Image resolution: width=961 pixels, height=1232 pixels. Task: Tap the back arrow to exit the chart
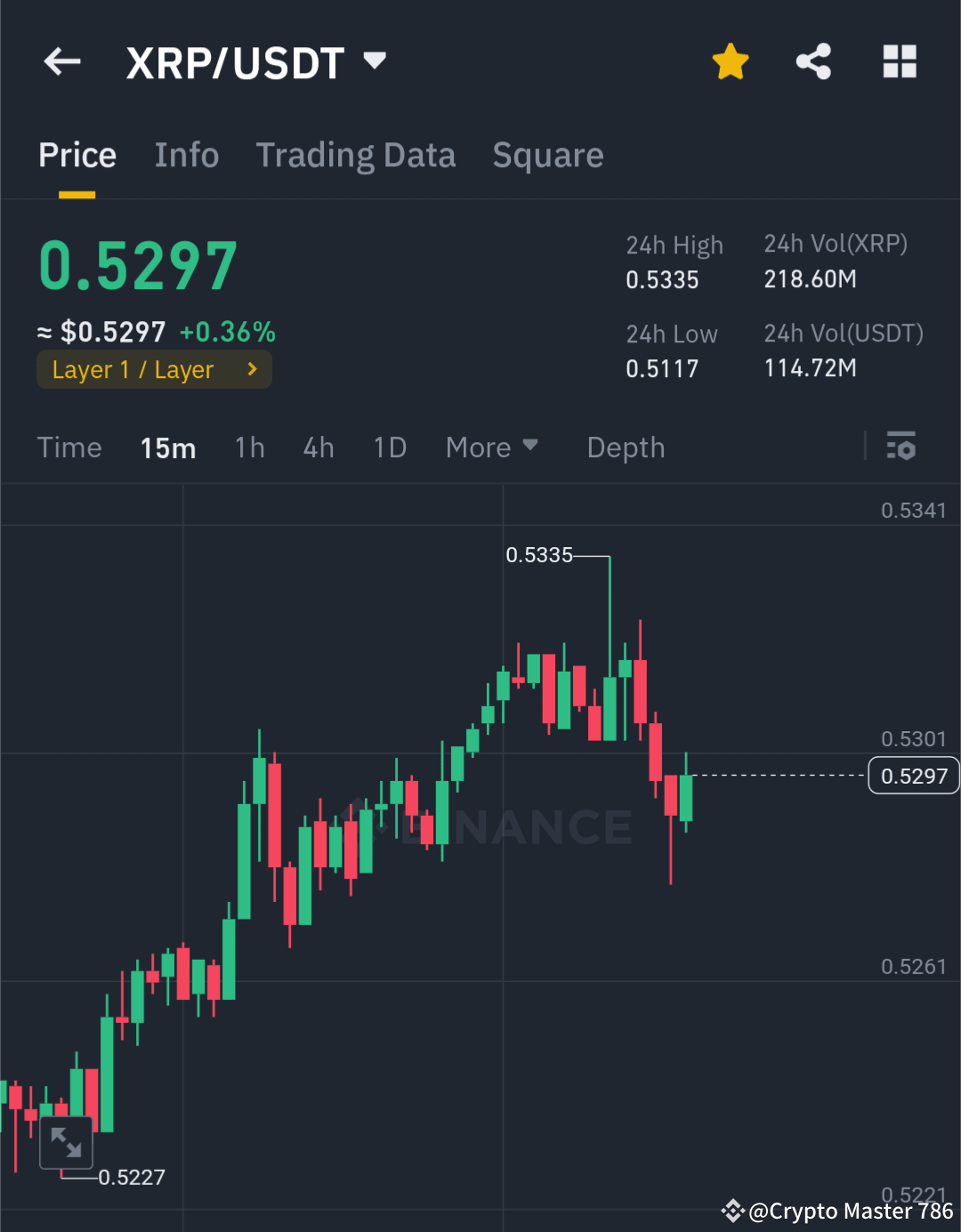pos(61,61)
